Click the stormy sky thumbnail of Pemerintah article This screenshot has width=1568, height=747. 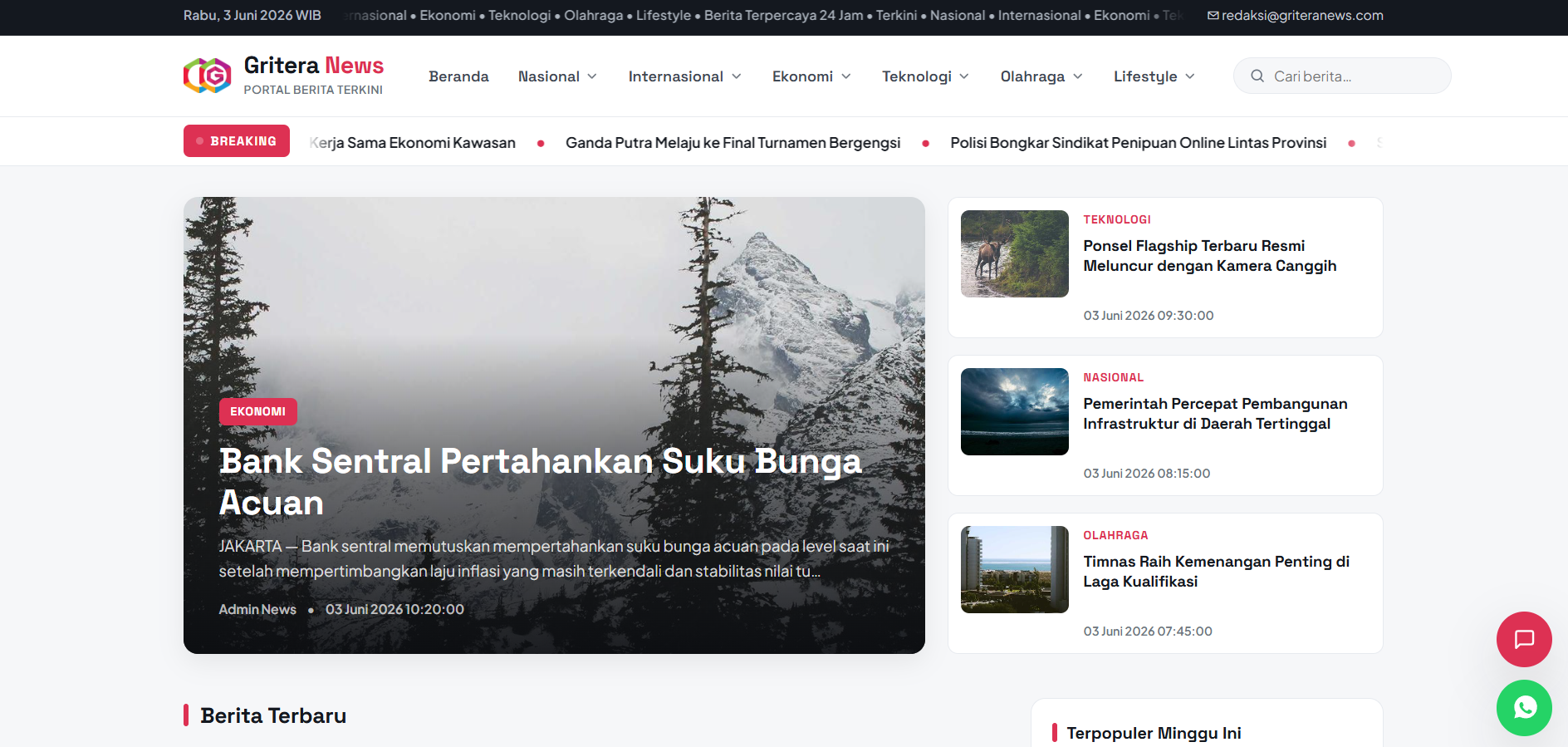point(1015,411)
